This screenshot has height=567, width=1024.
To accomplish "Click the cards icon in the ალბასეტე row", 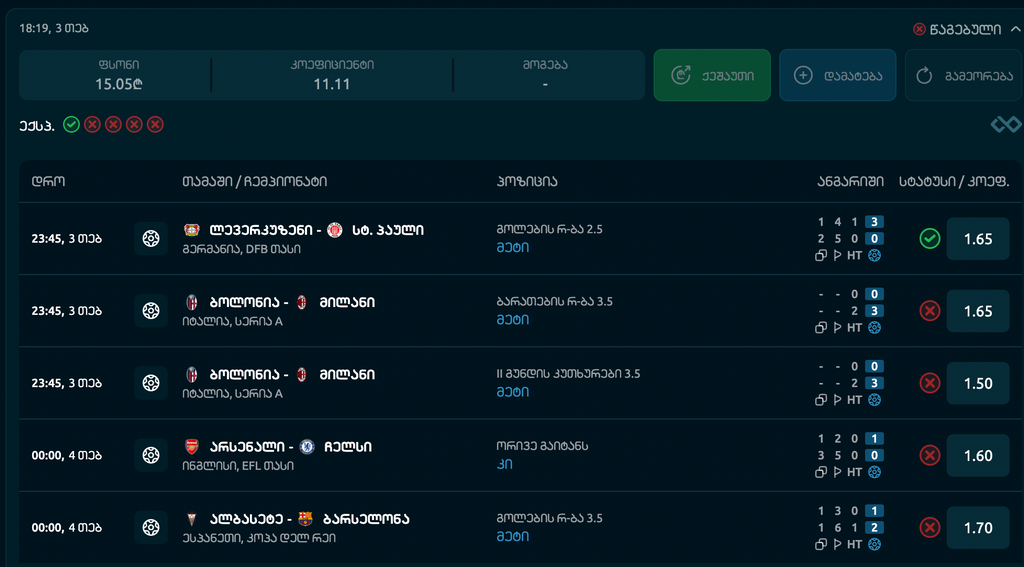I will pos(821,544).
